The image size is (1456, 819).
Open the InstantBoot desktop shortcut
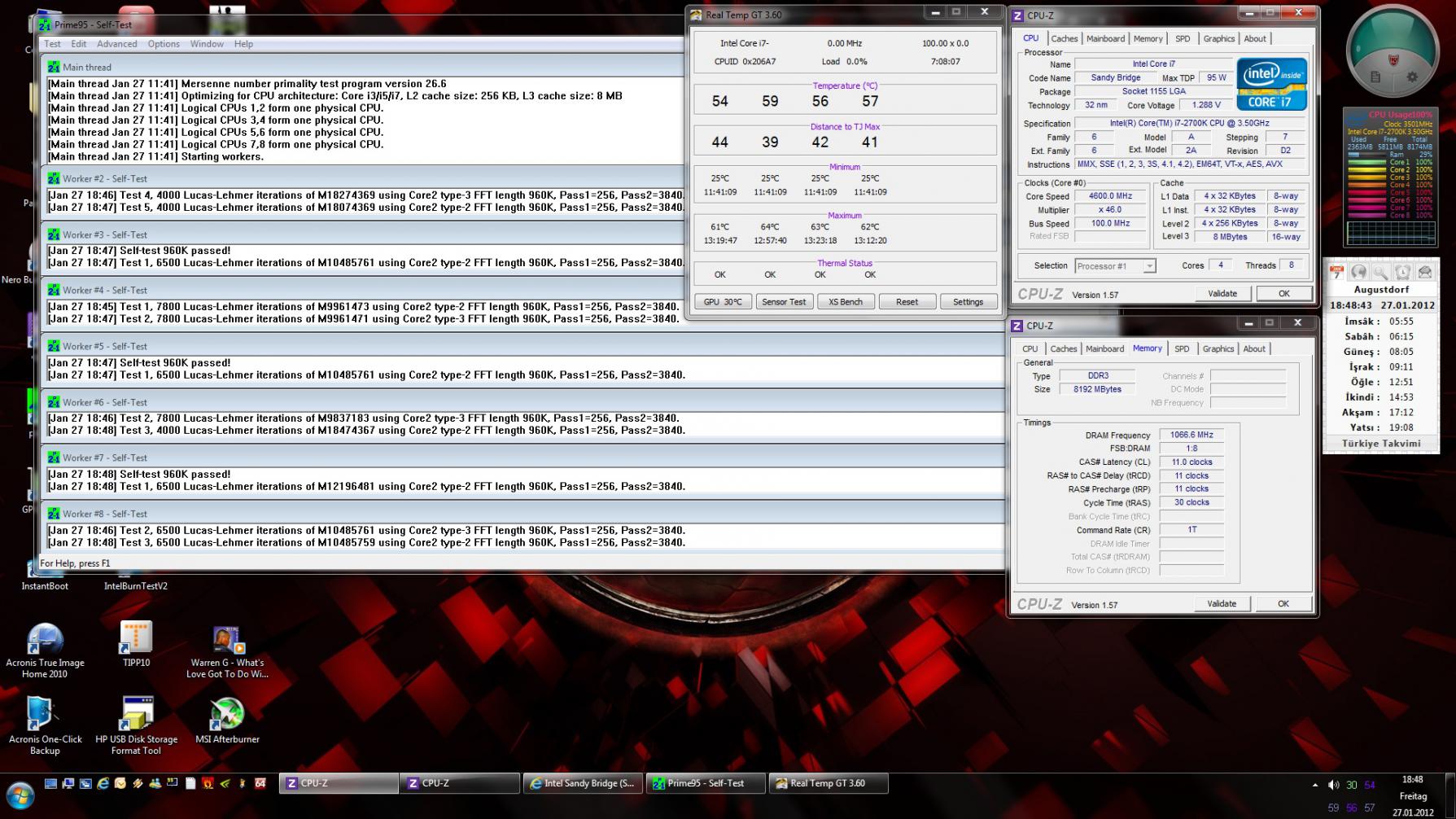point(45,585)
